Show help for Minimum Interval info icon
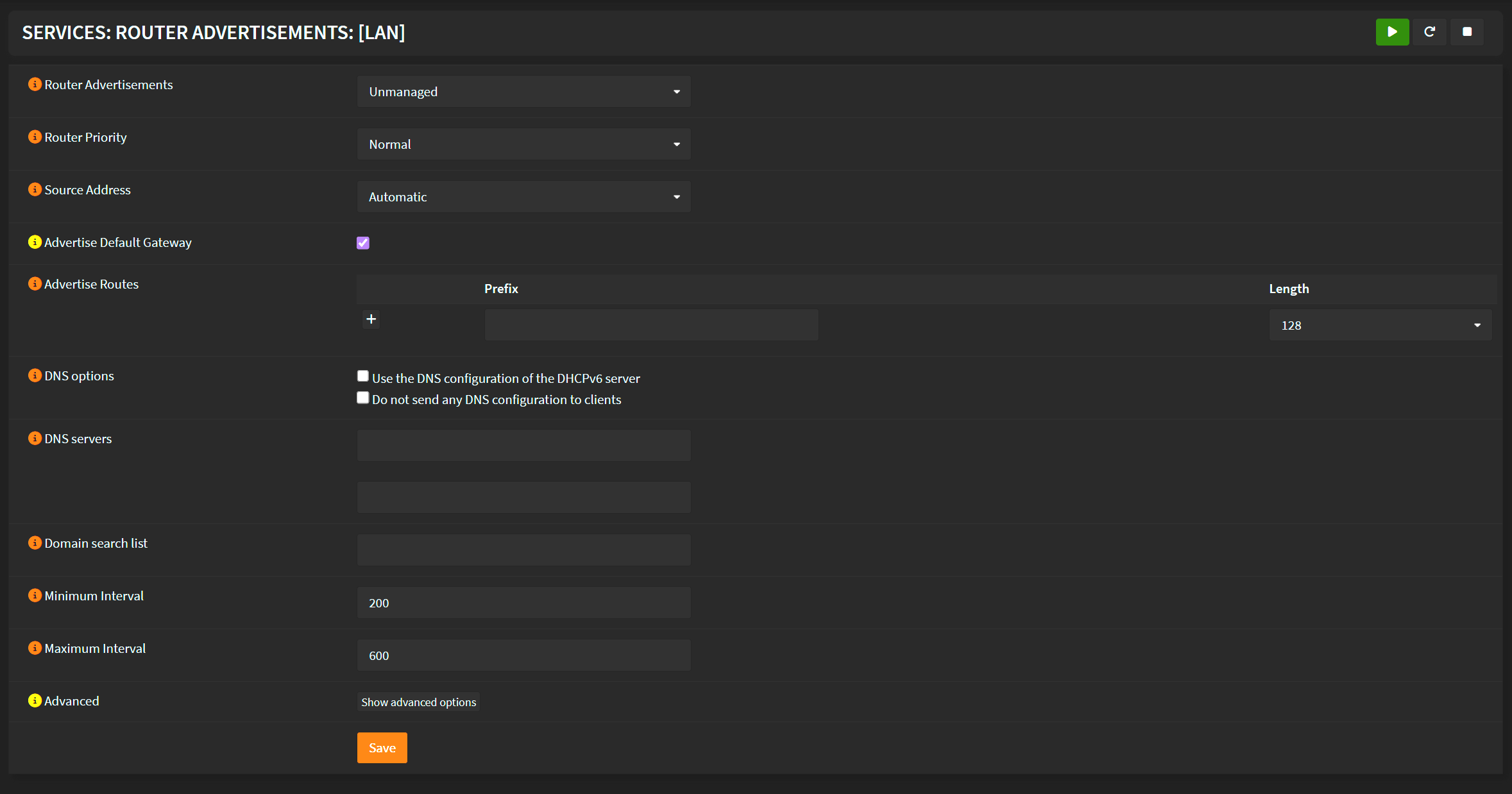This screenshot has width=1512, height=794. (x=35, y=596)
